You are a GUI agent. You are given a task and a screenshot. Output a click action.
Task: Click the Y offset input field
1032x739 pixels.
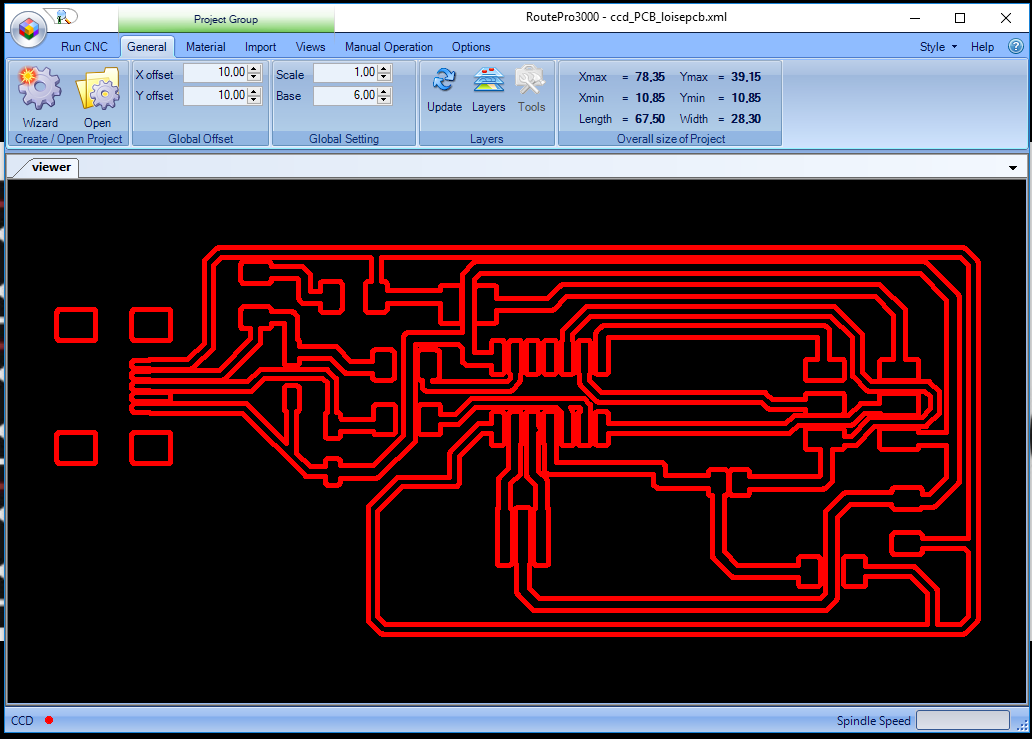point(216,95)
